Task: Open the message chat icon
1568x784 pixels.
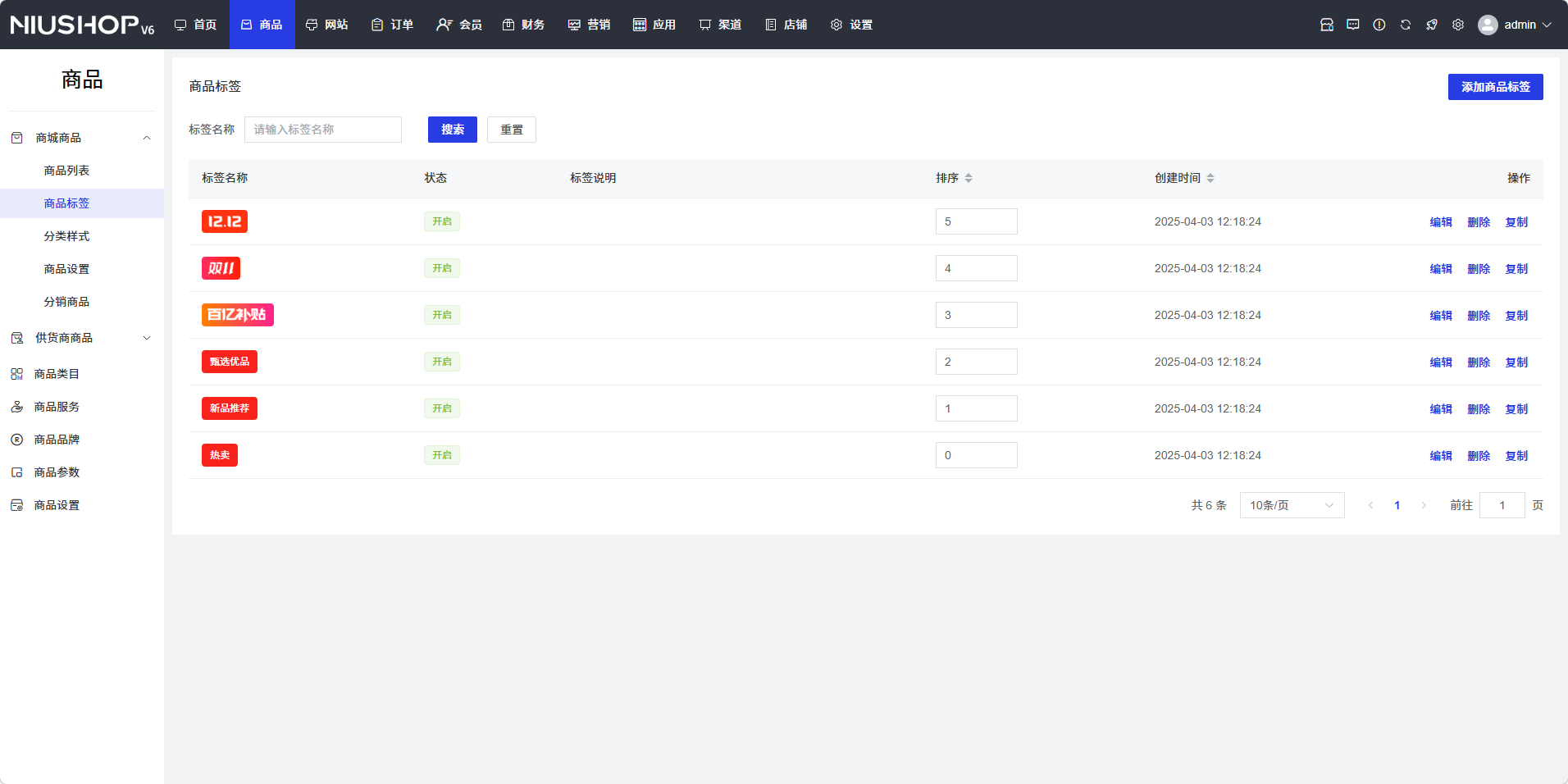Action: 1352,25
